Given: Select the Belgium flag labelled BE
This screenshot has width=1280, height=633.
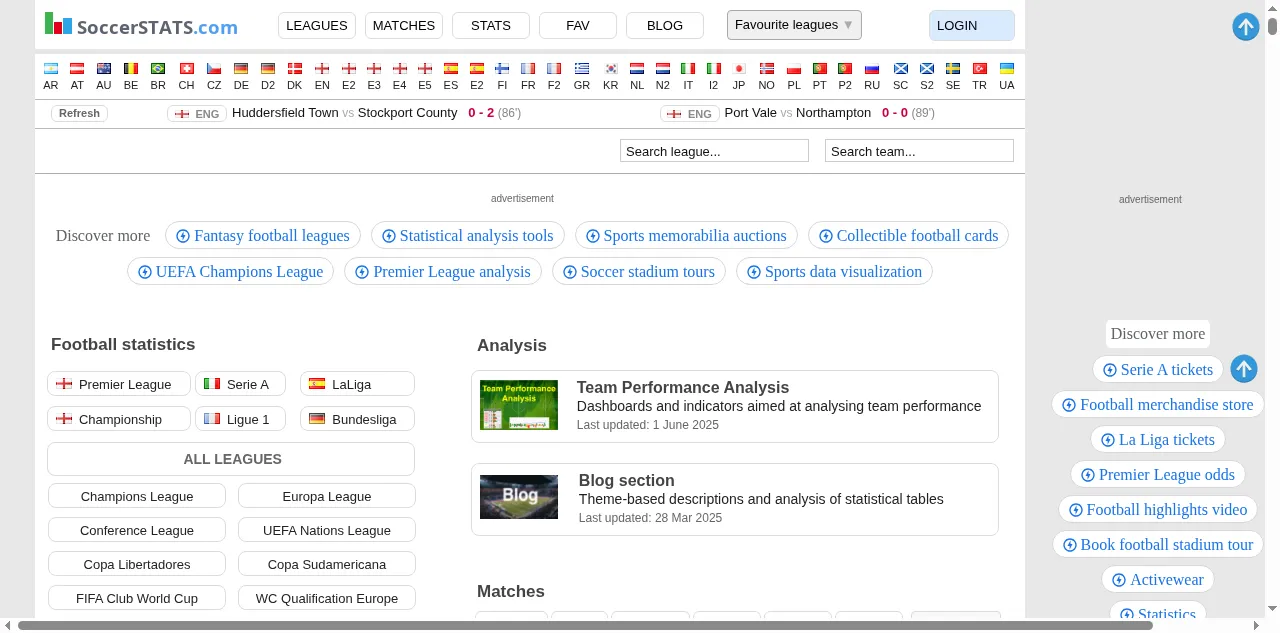Looking at the screenshot, I should (131, 69).
